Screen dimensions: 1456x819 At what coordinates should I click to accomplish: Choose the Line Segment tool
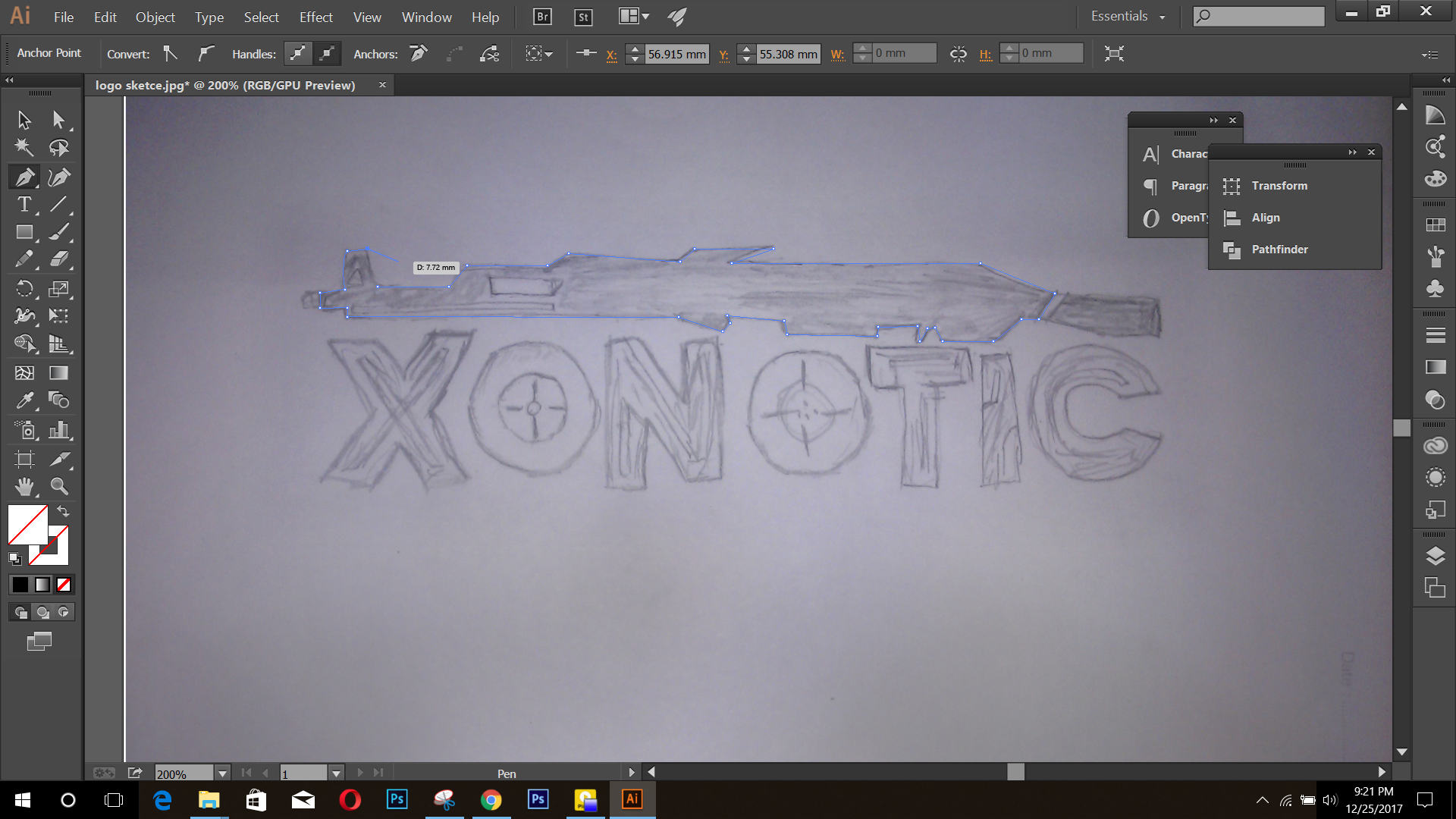click(x=58, y=205)
